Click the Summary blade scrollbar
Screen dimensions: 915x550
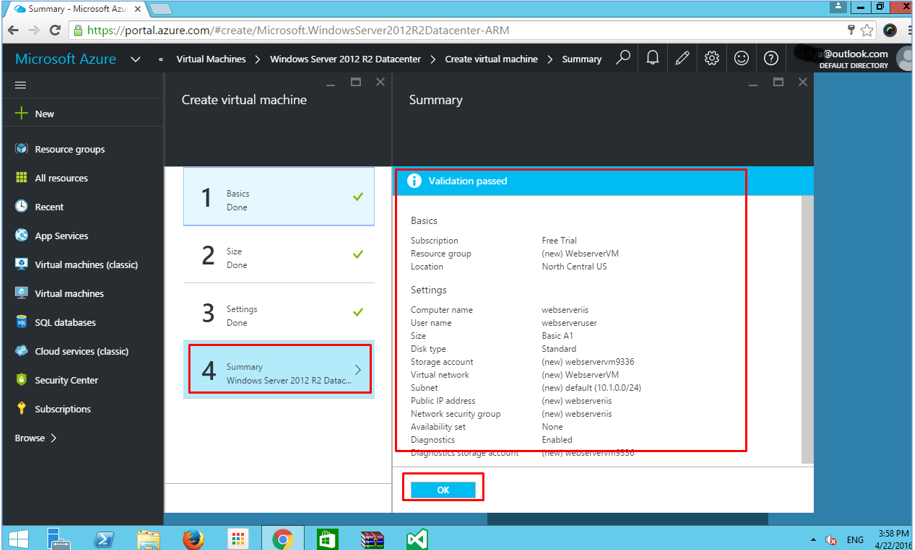pyautogui.click(x=808, y=330)
